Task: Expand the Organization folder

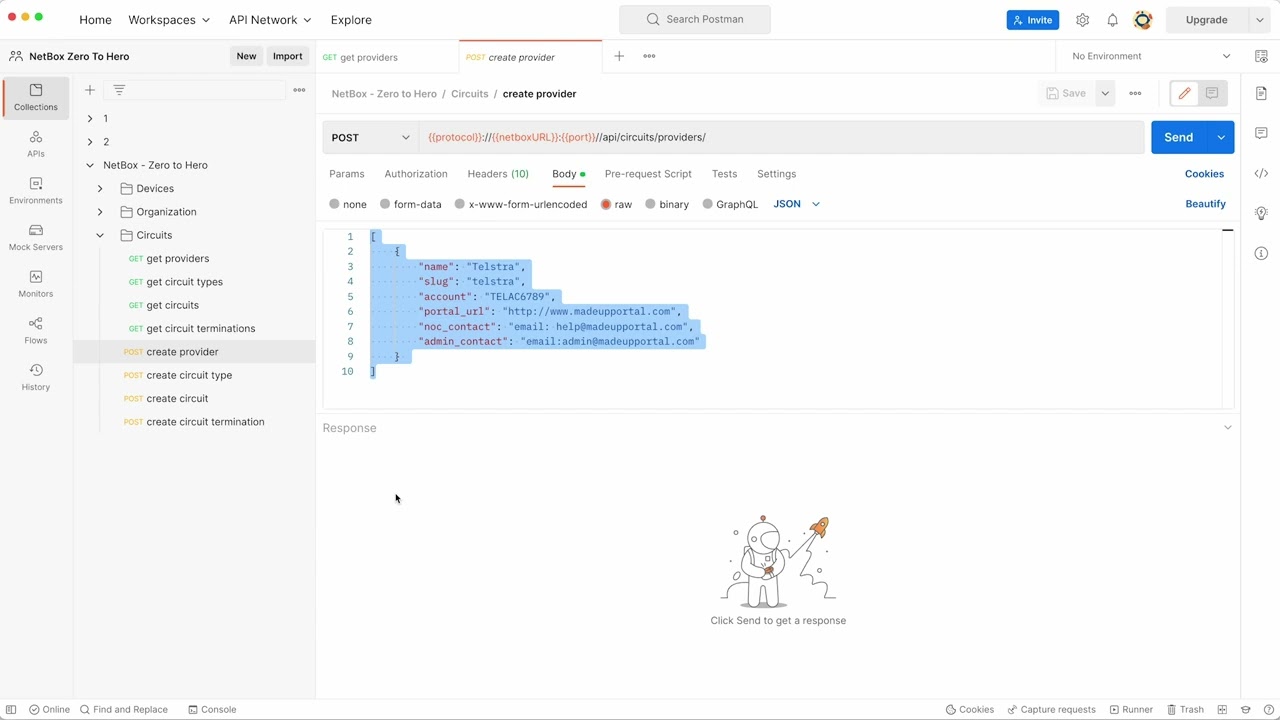Action: click(100, 212)
